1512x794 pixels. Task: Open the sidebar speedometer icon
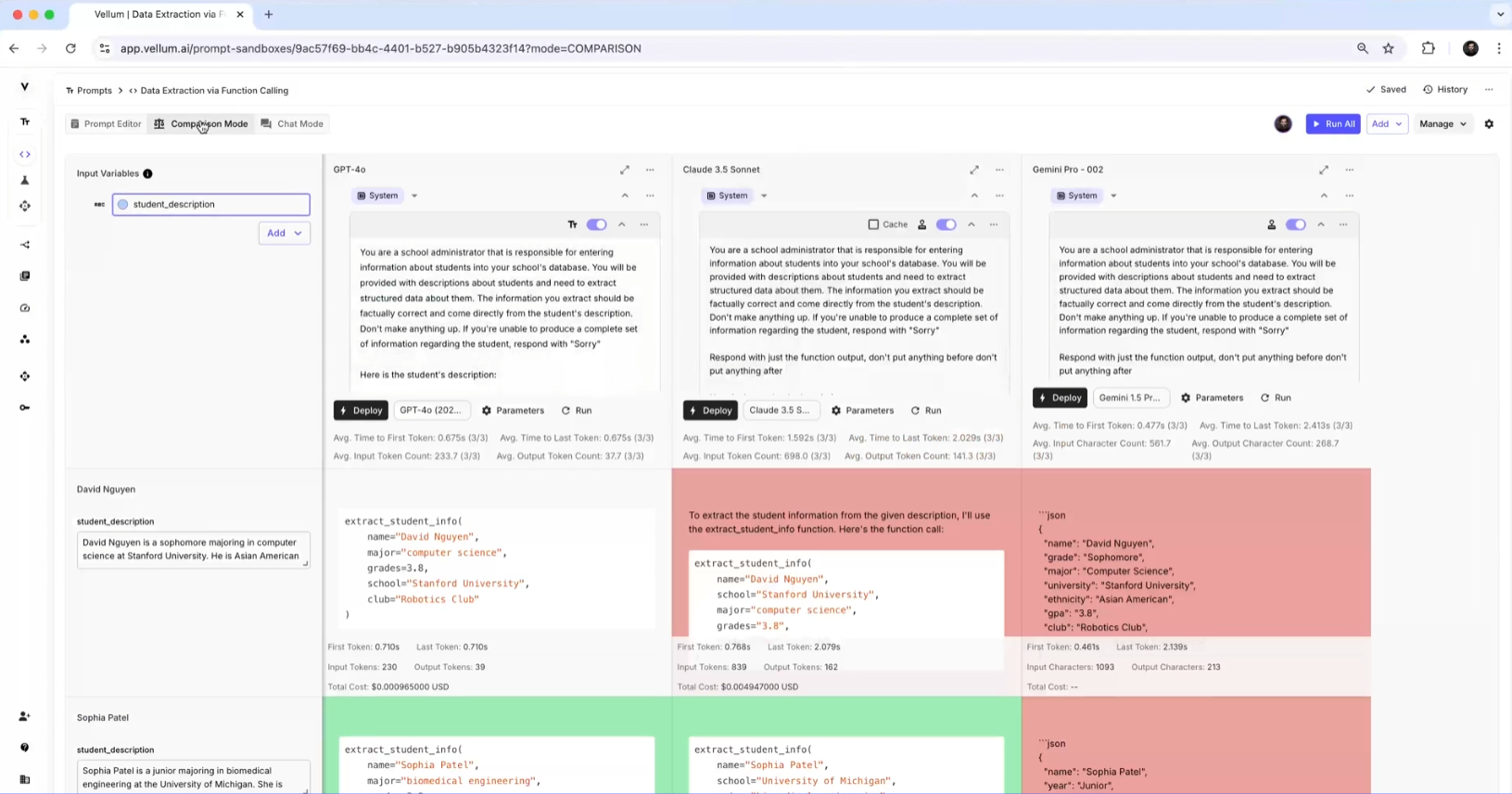[25, 308]
